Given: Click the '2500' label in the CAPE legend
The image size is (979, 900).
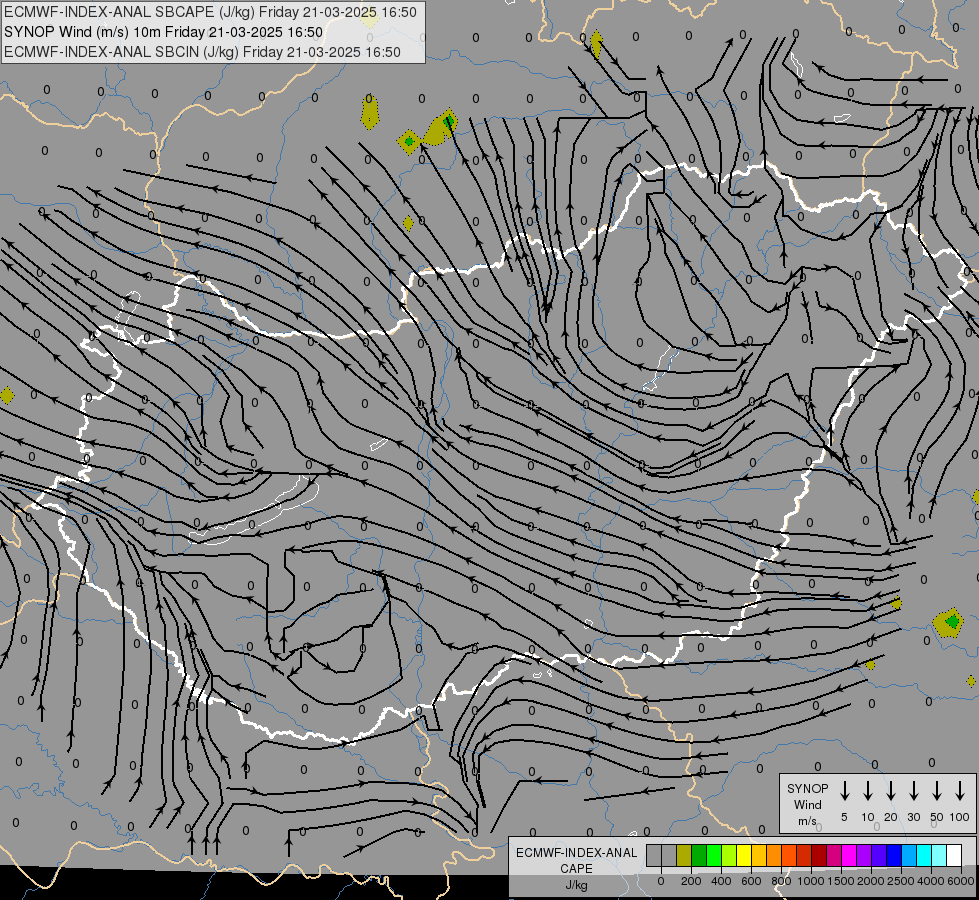Looking at the screenshot, I should [901, 881].
